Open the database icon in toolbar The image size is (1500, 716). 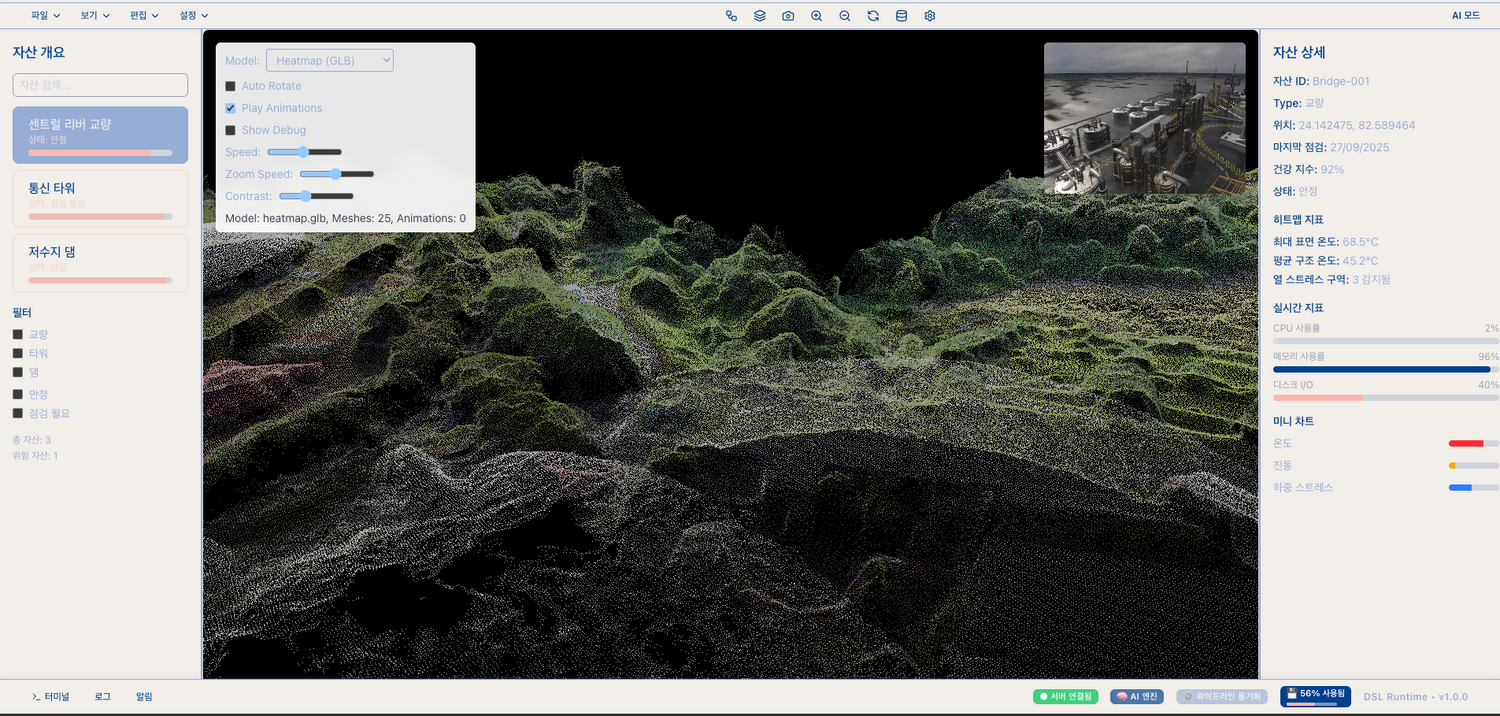pos(901,16)
